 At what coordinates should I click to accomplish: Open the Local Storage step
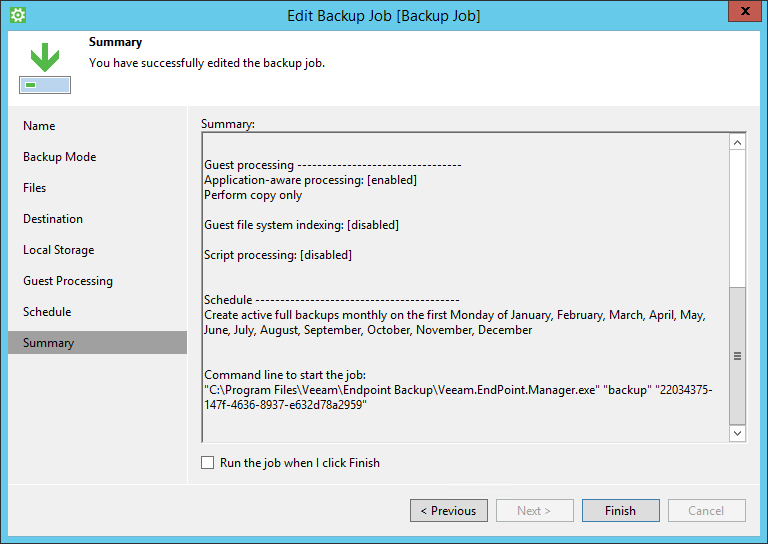(59, 250)
